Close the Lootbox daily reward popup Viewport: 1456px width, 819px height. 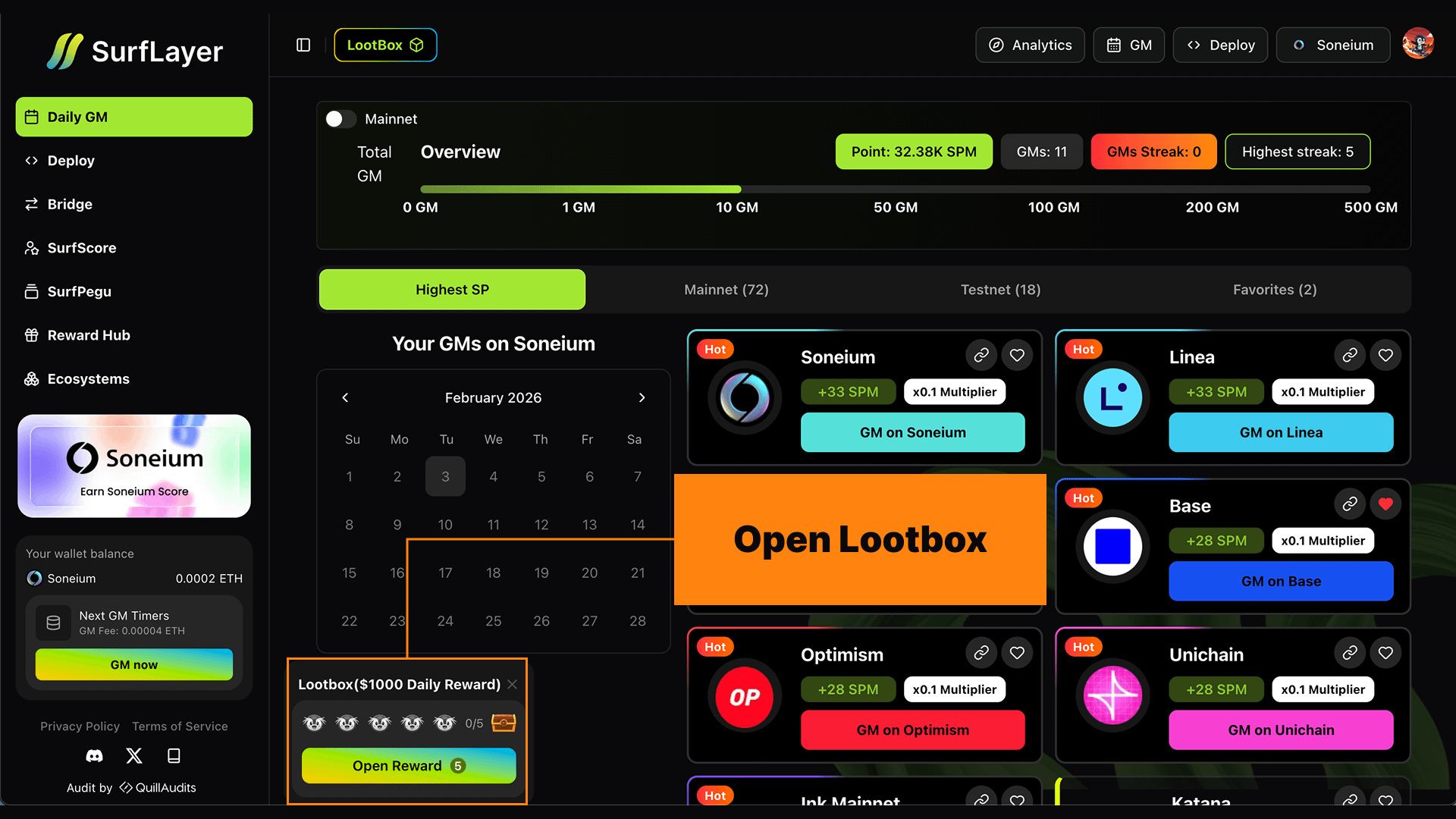click(x=513, y=685)
